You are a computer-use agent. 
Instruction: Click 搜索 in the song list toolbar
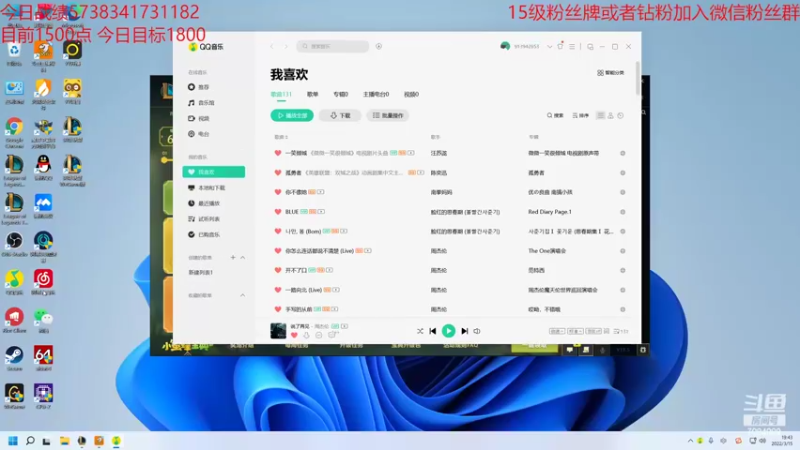click(555, 116)
